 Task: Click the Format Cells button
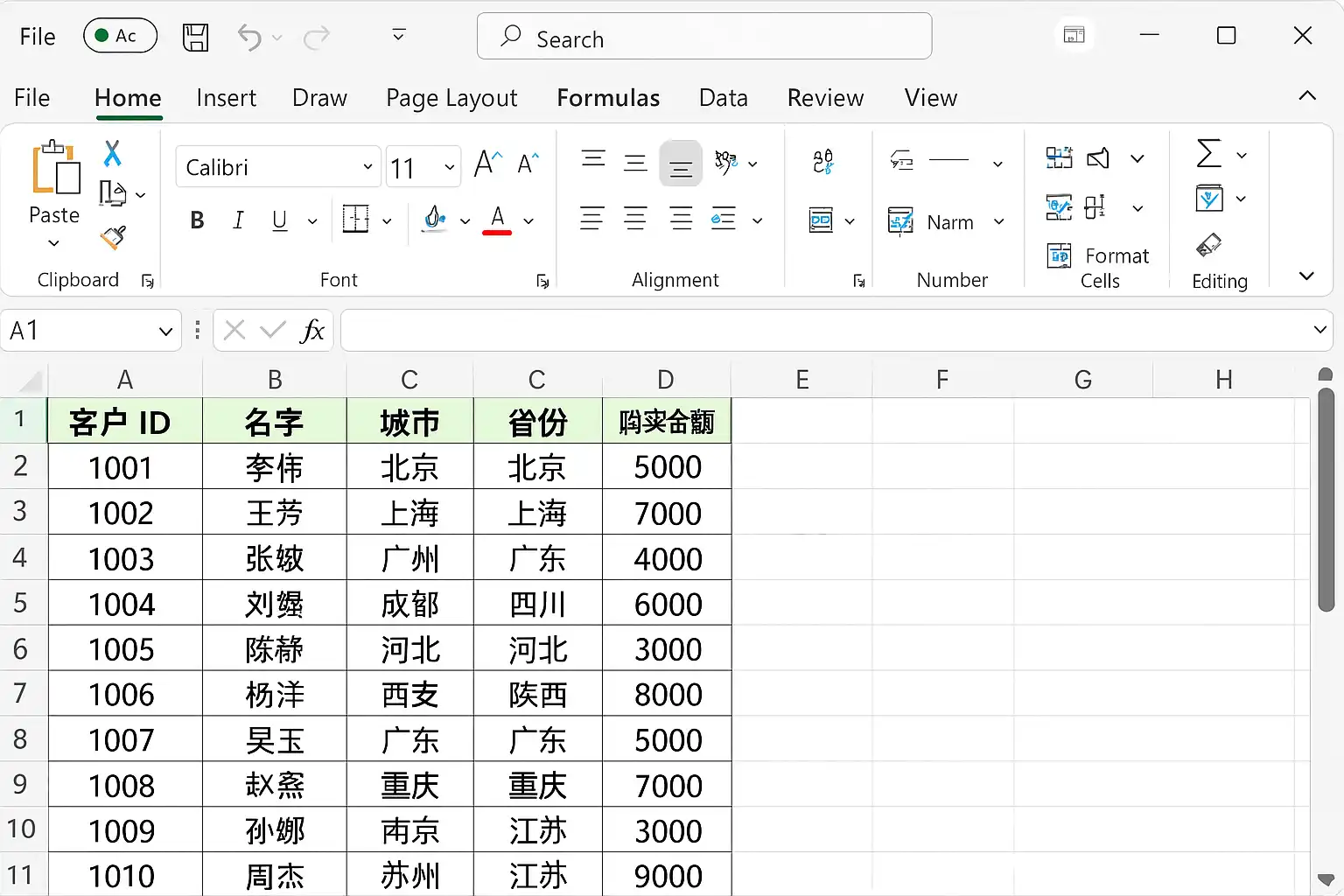click(1098, 267)
